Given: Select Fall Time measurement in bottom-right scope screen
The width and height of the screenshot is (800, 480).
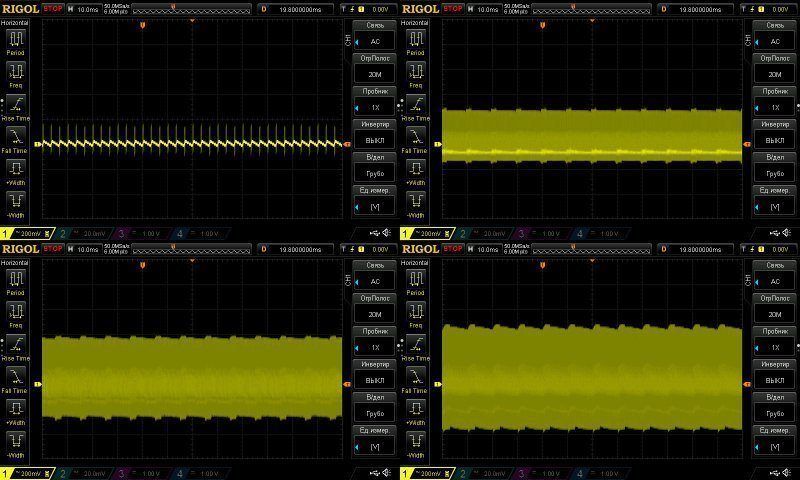Looking at the screenshot, I should (416, 381).
